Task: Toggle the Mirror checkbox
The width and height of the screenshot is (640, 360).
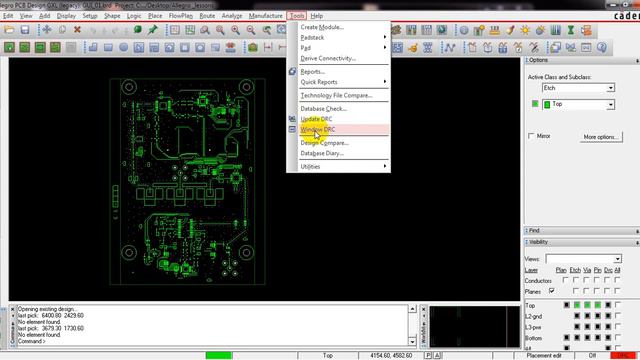Action: click(531, 136)
